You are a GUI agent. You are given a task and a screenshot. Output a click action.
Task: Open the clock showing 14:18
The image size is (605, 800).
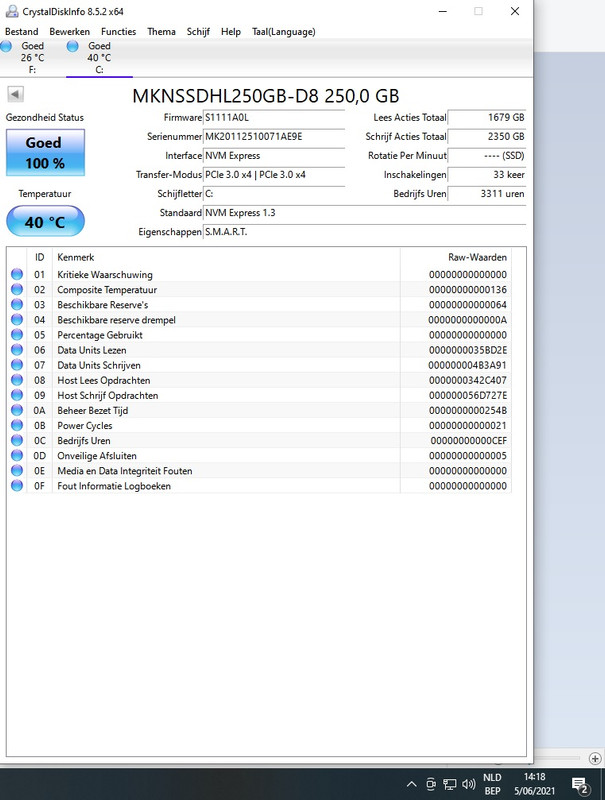[x=534, y=784]
